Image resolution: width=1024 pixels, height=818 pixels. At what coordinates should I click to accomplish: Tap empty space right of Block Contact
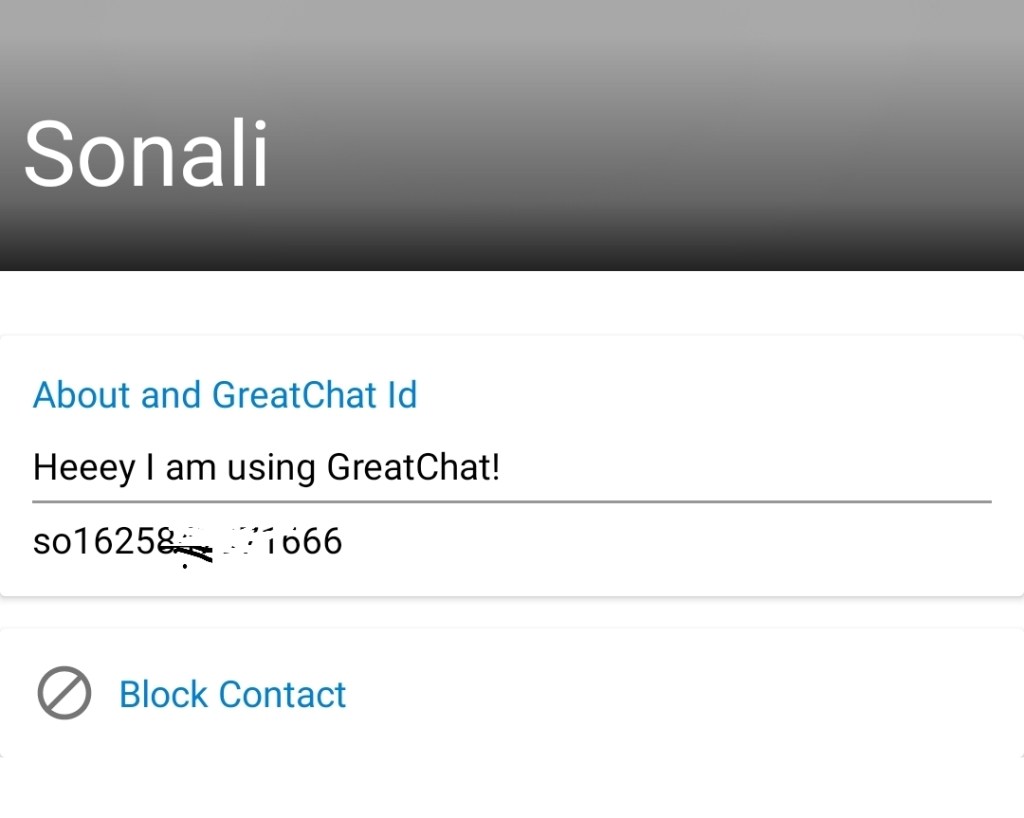[x=680, y=694]
